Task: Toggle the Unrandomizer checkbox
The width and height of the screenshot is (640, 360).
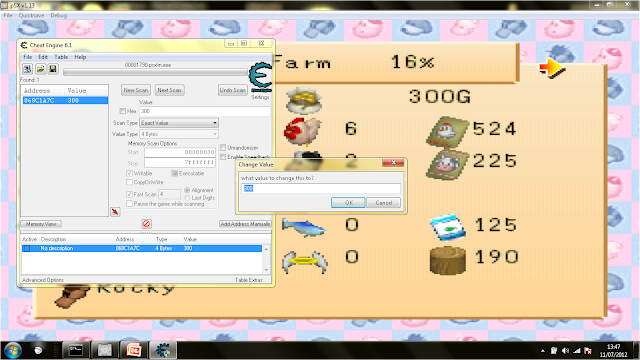Action: pyautogui.click(x=223, y=147)
